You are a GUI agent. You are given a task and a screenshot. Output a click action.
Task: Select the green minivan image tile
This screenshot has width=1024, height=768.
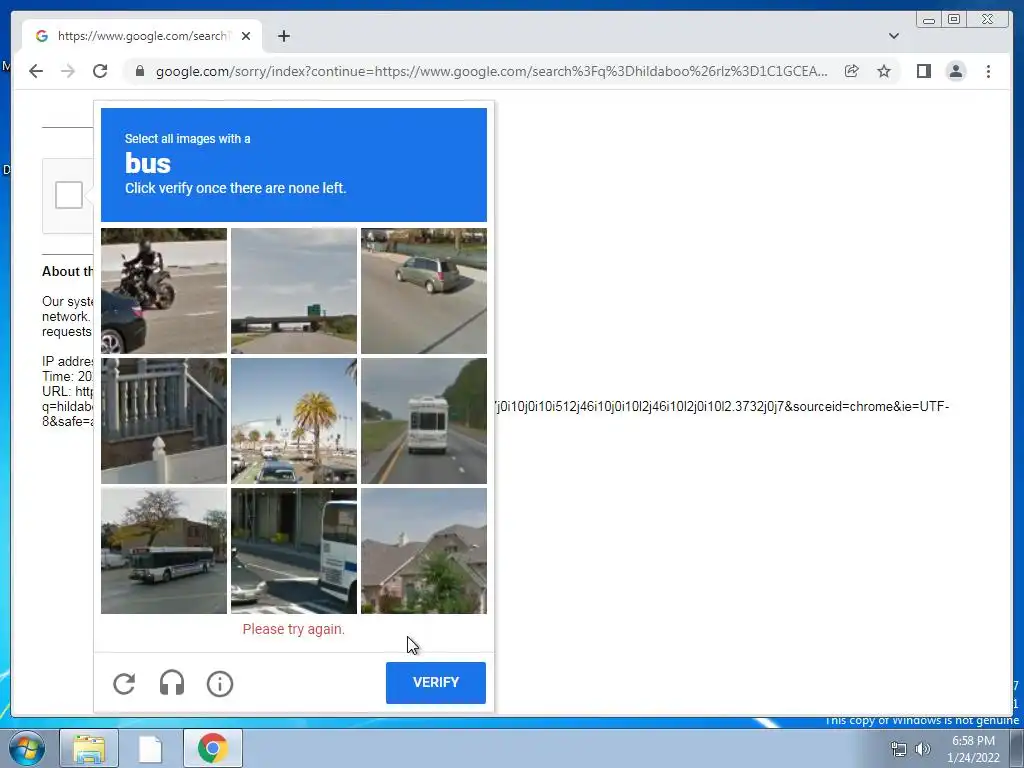tap(424, 291)
